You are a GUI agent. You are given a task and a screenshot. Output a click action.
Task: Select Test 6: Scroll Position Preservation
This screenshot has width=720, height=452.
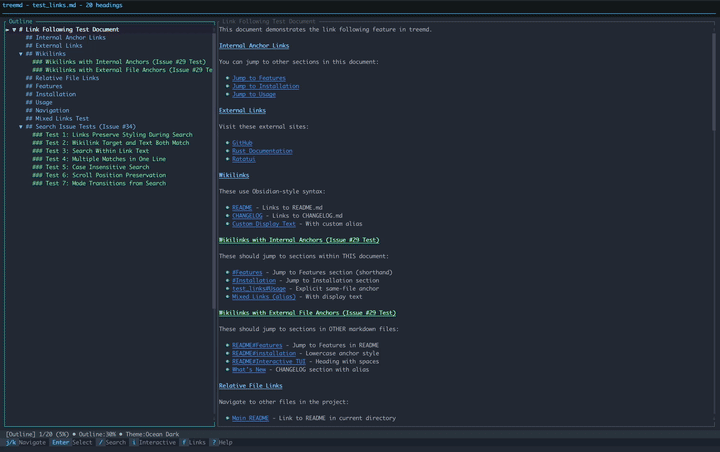[x=99, y=175]
